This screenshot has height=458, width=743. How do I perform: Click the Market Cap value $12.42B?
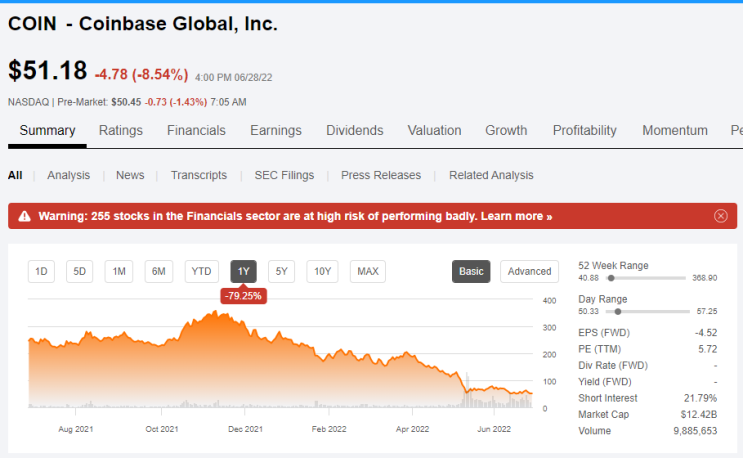click(699, 414)
